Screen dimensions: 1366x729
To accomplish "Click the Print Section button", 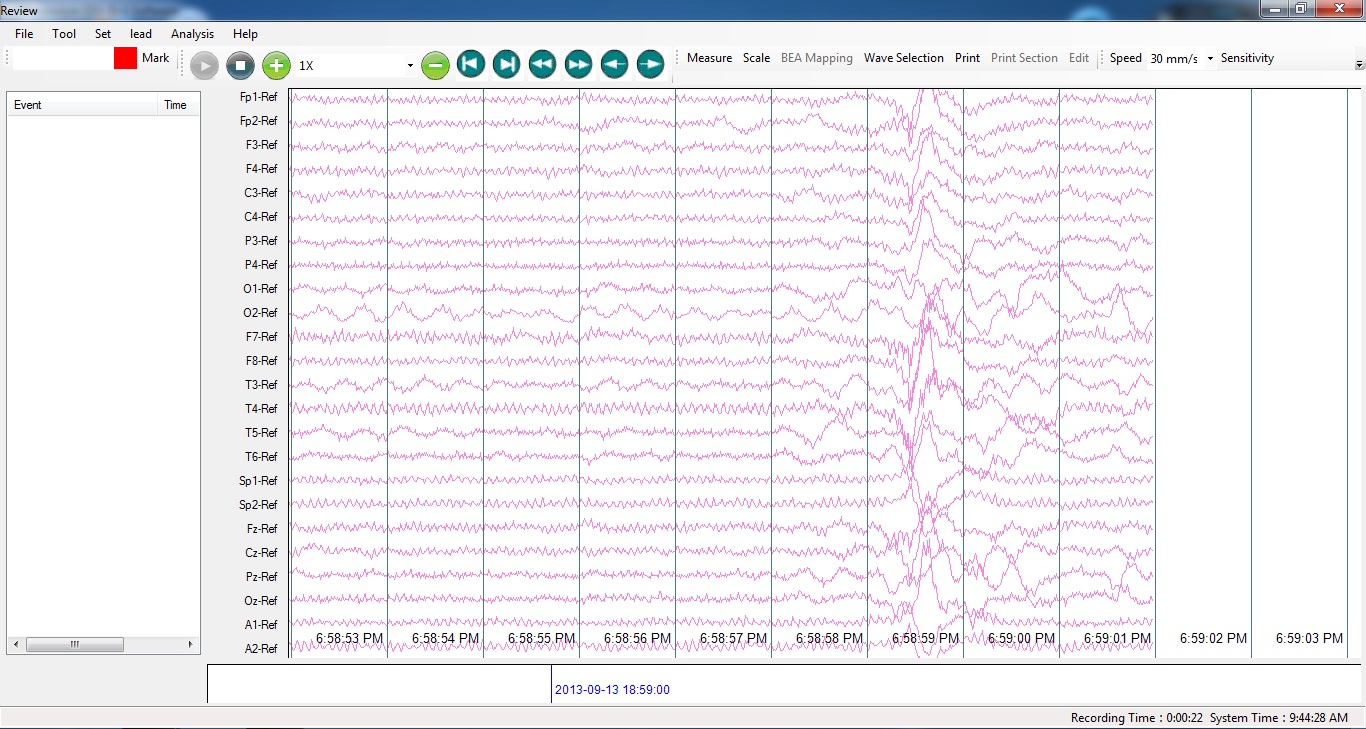I will coord(1024,58).
